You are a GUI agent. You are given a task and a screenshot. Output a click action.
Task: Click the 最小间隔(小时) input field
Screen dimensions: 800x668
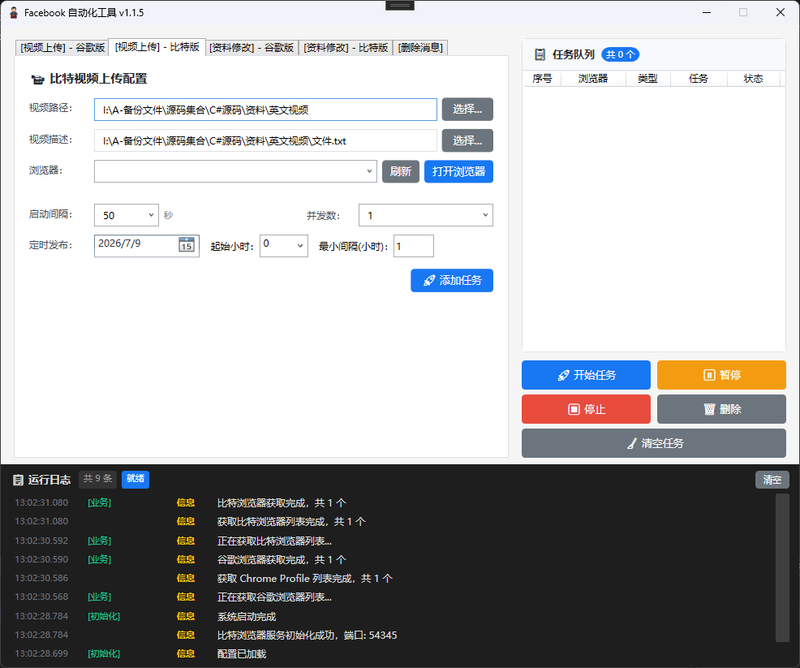[x=413, y=246]
